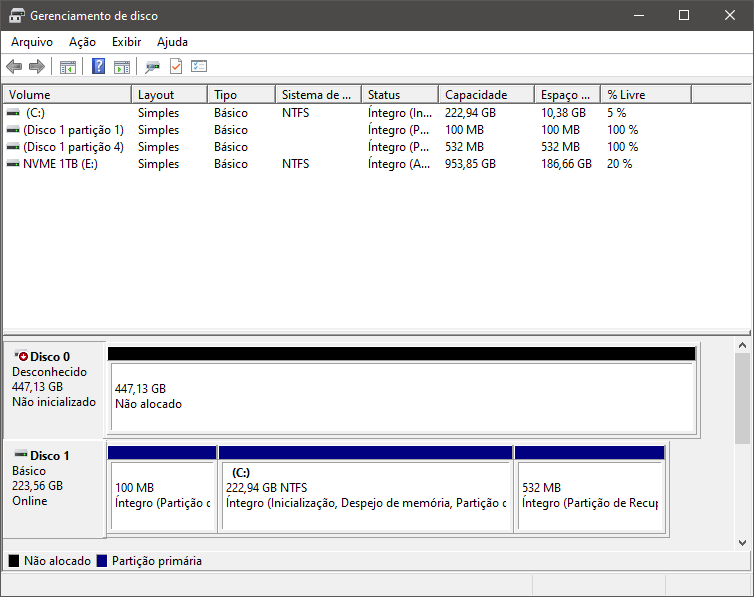Screen dimensions: 754x597
Task: Click the Forward arrow toolbar icon
Action: pyautogui.click(x=37, y=66)
